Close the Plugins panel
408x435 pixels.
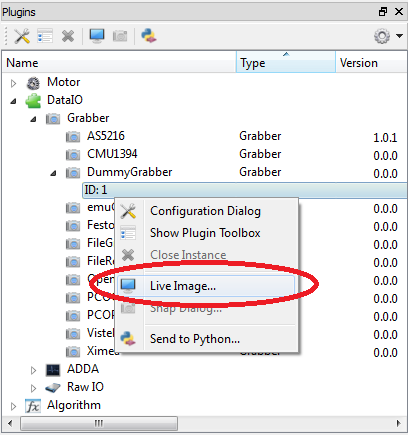click(399, 12)
